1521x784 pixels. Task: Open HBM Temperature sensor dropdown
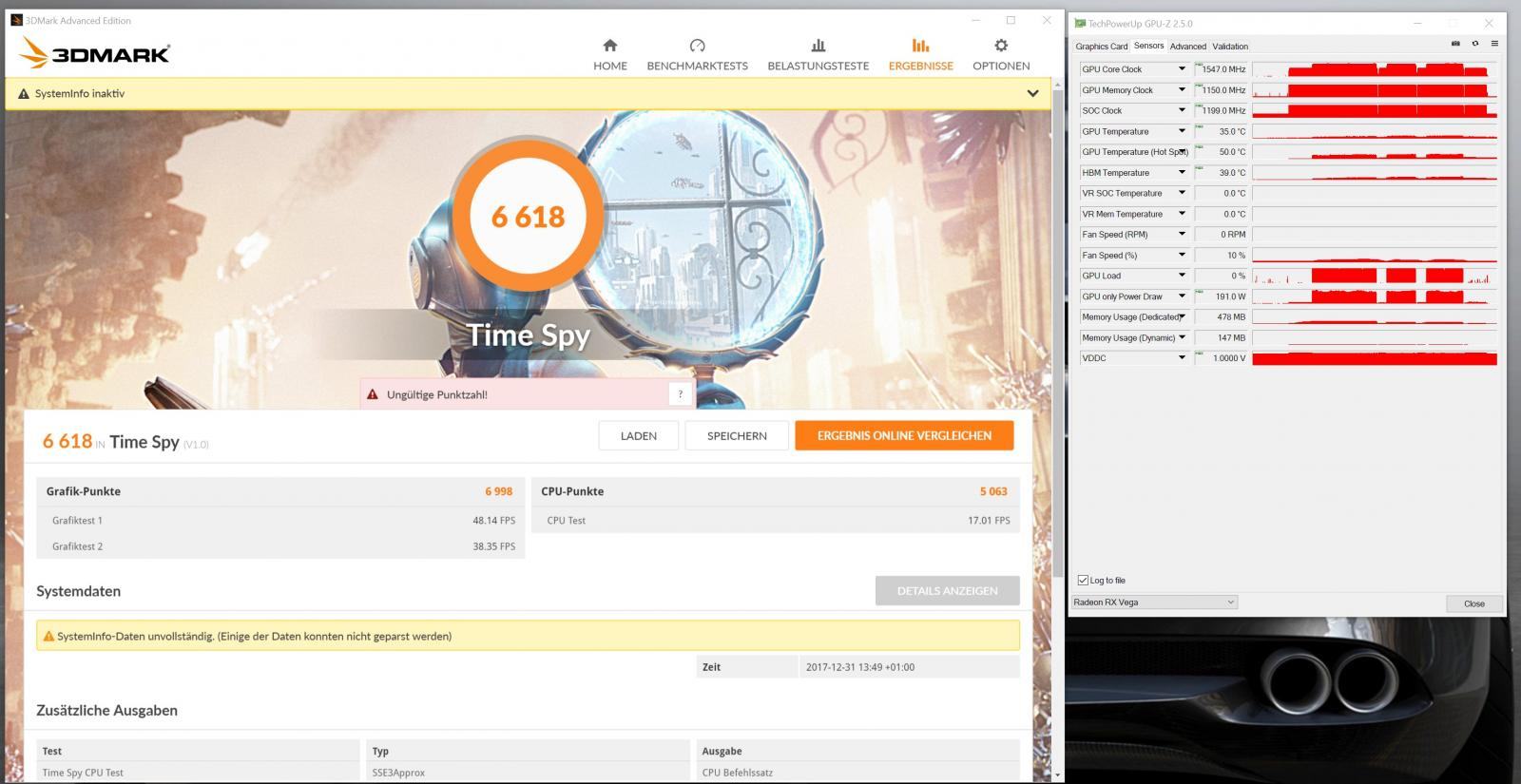coord(1182,173)
